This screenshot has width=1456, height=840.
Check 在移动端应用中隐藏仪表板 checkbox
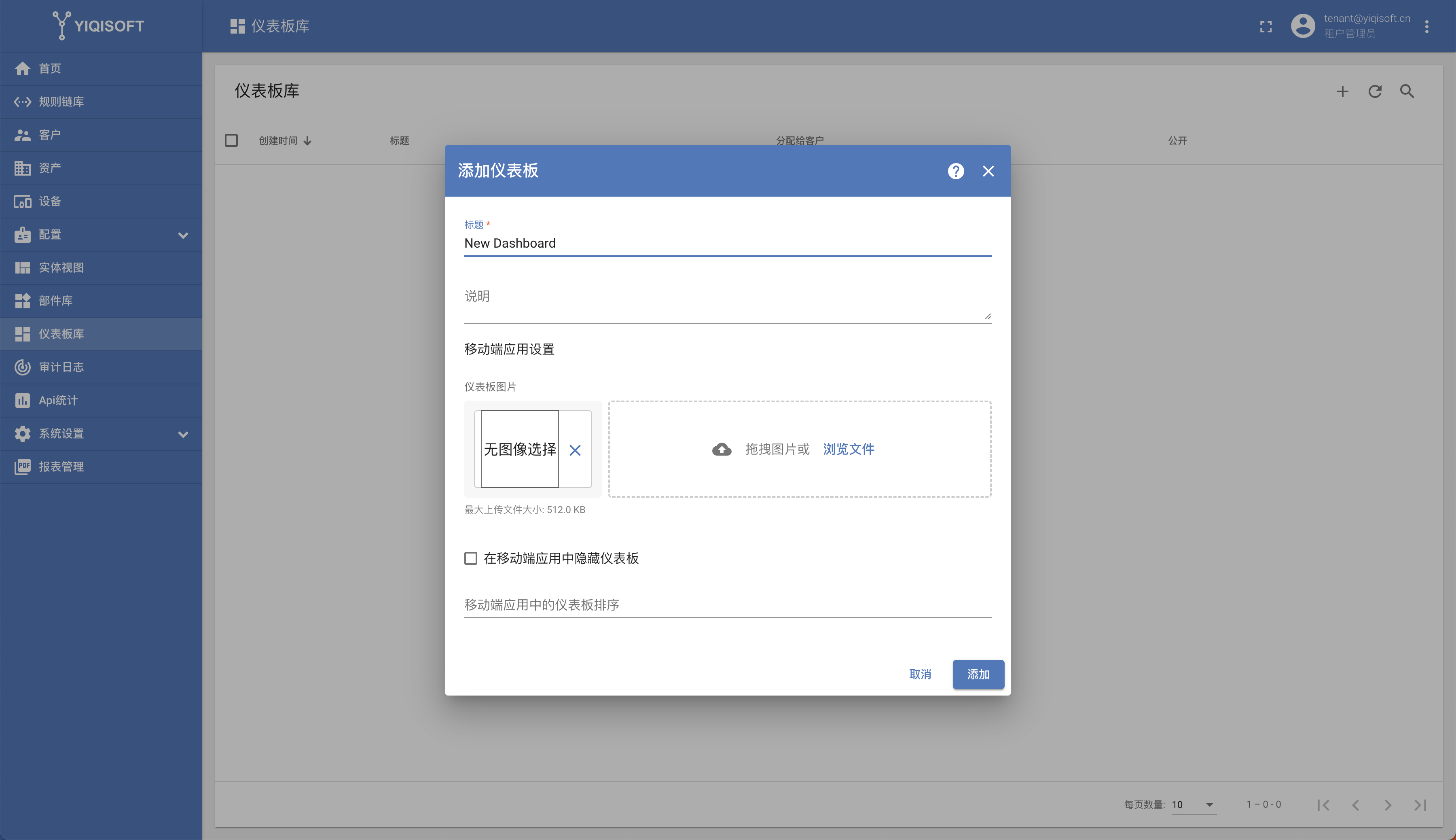click(471, 558)
